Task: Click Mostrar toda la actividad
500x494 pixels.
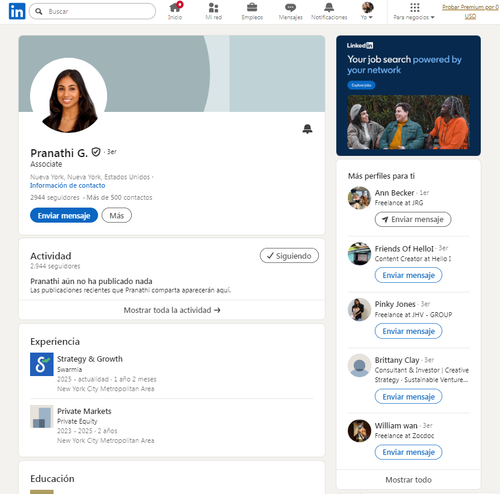Action: pyautogui.click(x=172, y=310)
